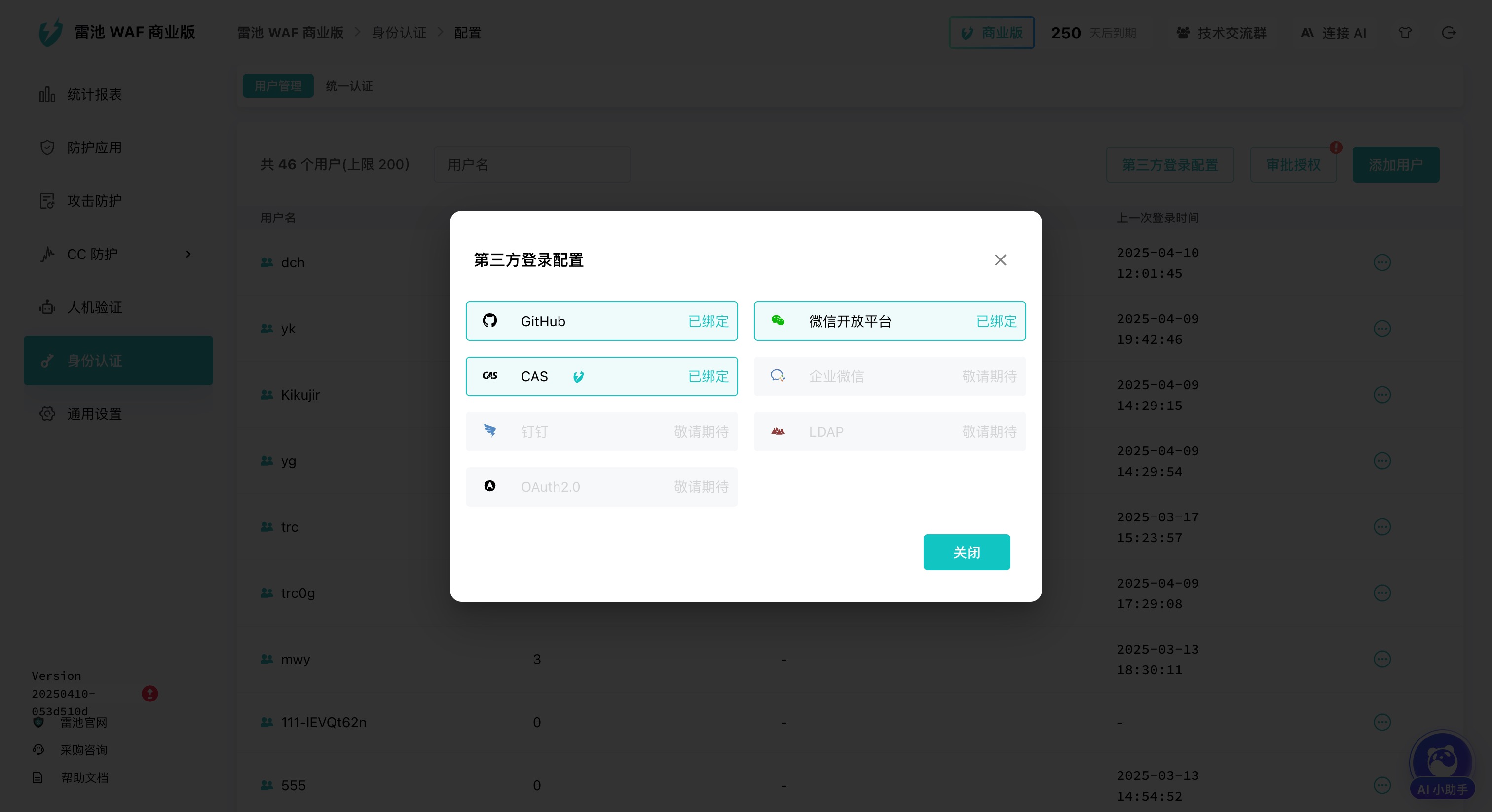Image resolution: width=1492 pixels, height=812 pixels.
Task: Click the OAuth2.0 round icon
Action: coord(490,486)
